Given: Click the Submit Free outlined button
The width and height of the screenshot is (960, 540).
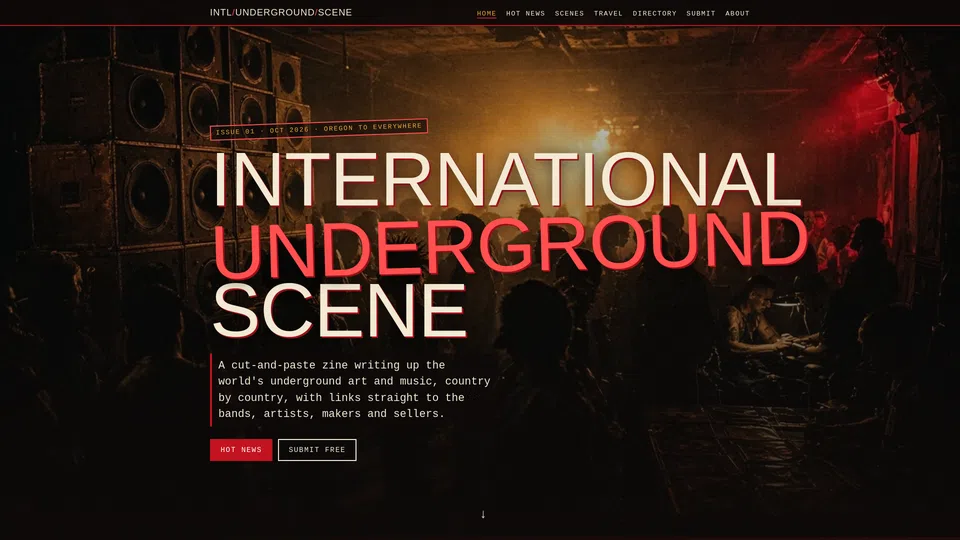Looking at the screenshot, I should [x=317, y=449].
